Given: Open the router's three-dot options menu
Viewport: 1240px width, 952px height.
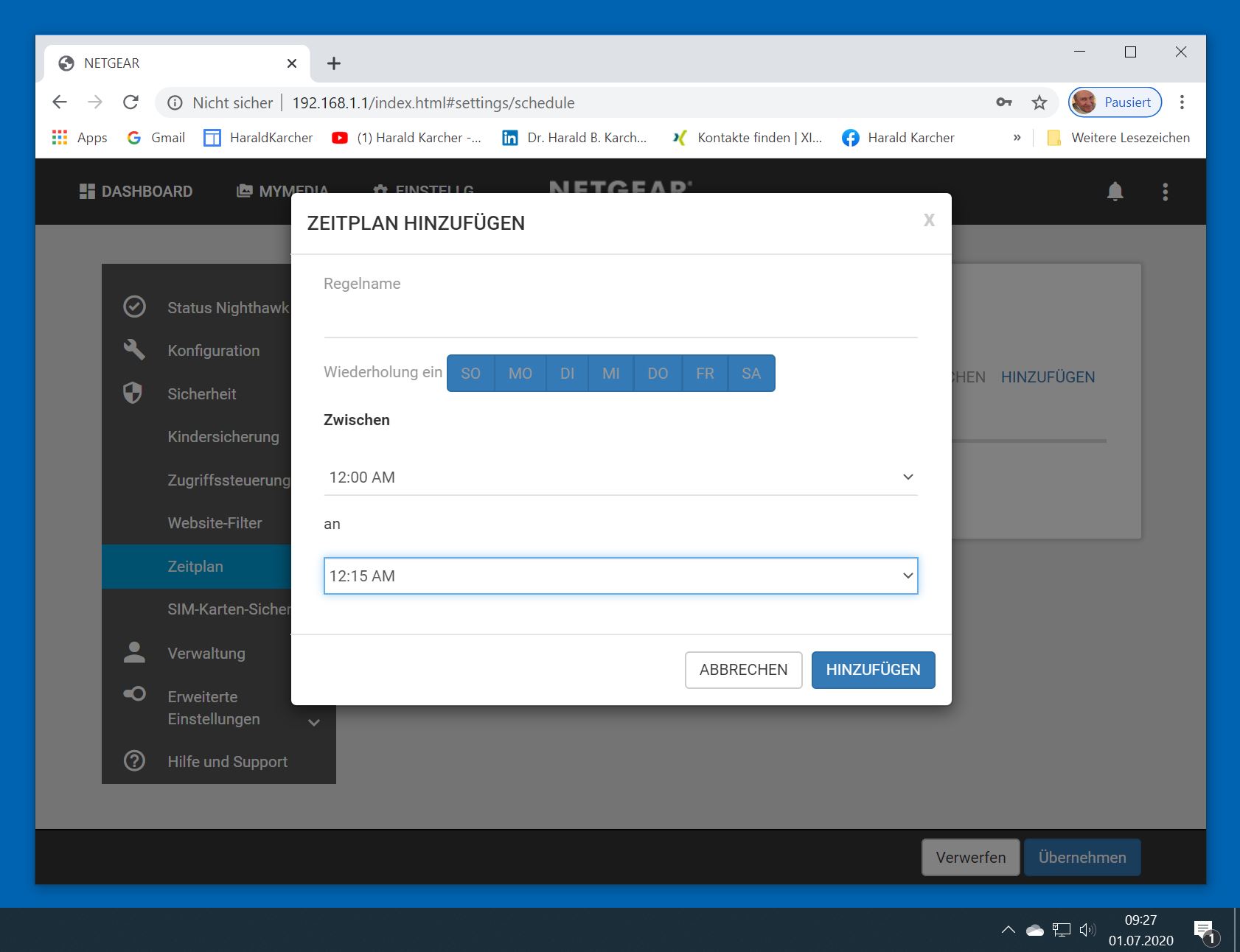Looking at the screenshot, I should point(1165,192).
